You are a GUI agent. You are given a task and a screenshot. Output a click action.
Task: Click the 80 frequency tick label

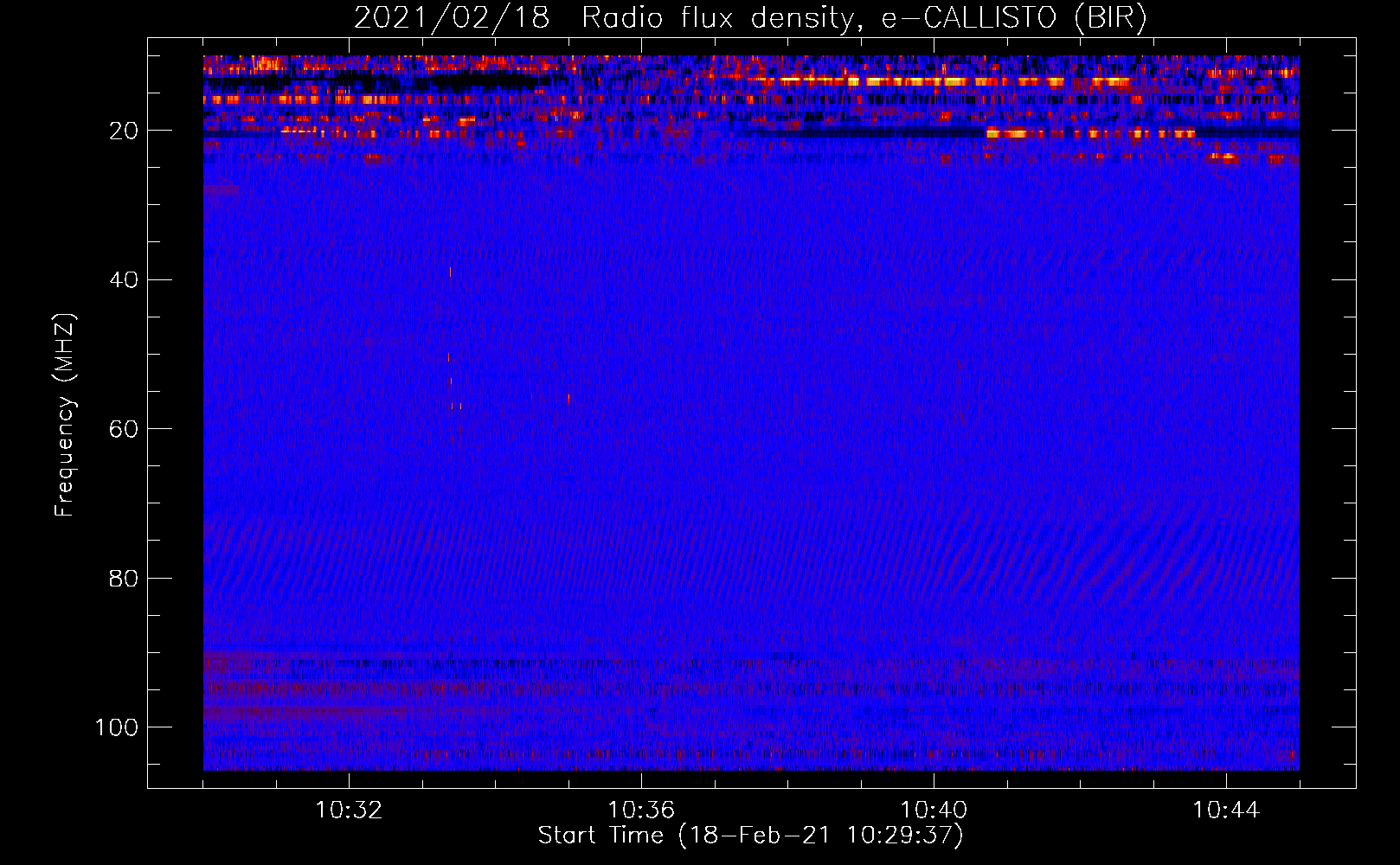[124, 578]
